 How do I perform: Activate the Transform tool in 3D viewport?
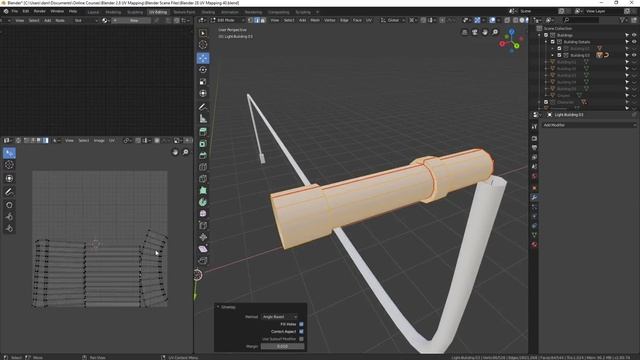point(203,93)
